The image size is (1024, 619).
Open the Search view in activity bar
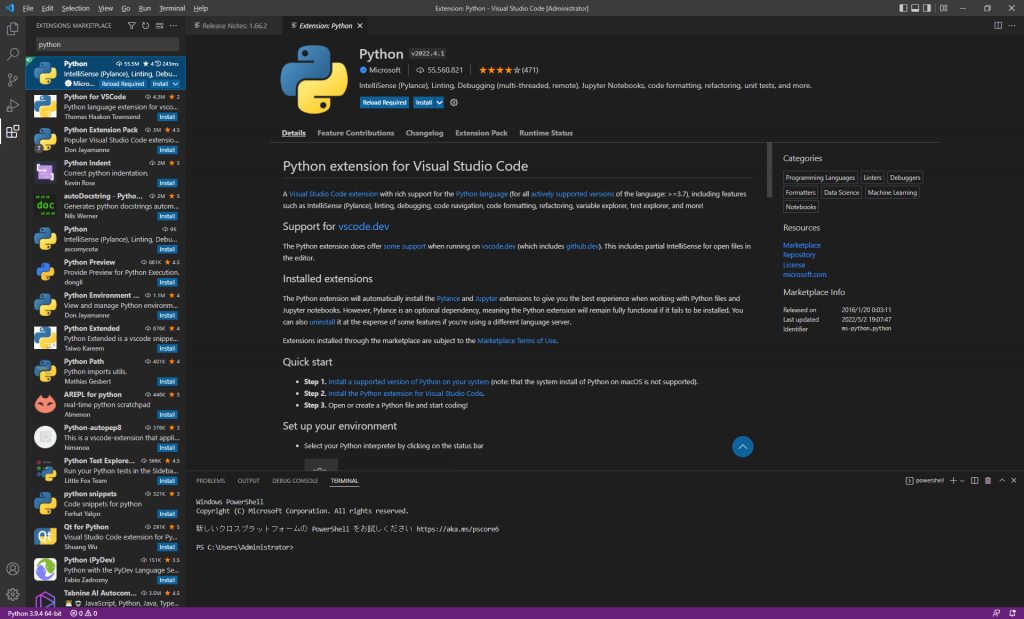click(x=13, y=54)
